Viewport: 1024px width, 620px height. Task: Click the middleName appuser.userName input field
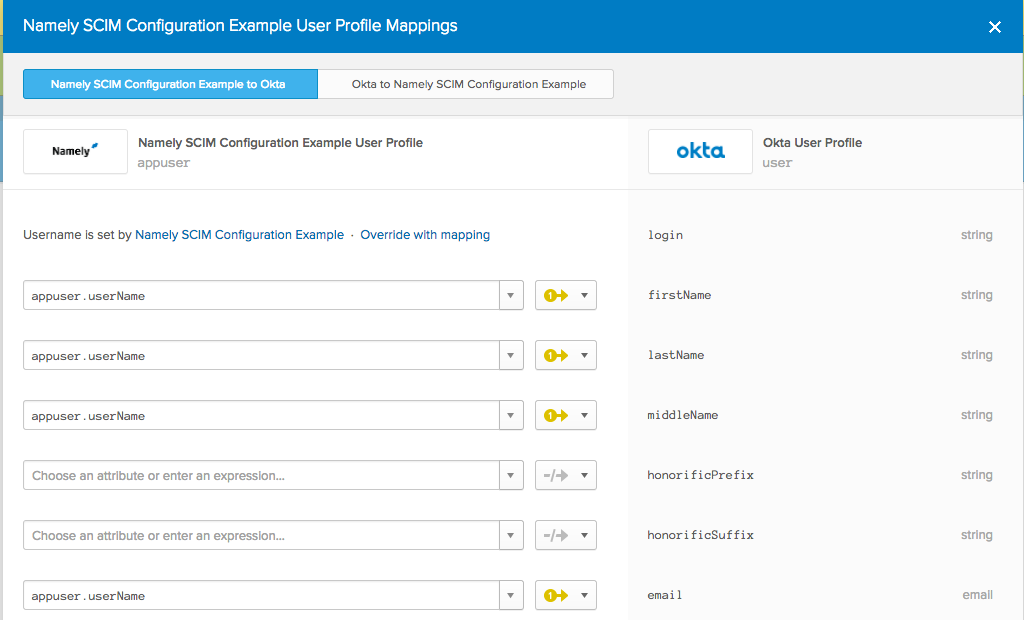click(x=260, y=416)
